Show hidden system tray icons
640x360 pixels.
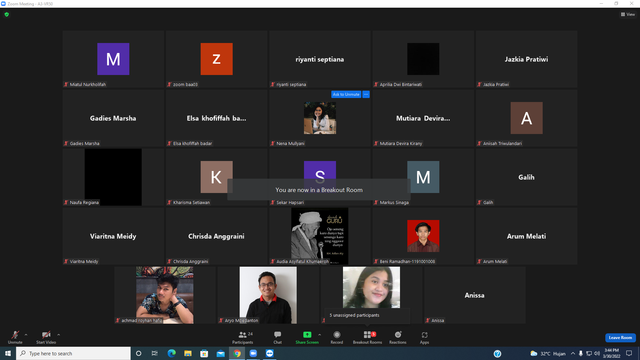[573, 353]
